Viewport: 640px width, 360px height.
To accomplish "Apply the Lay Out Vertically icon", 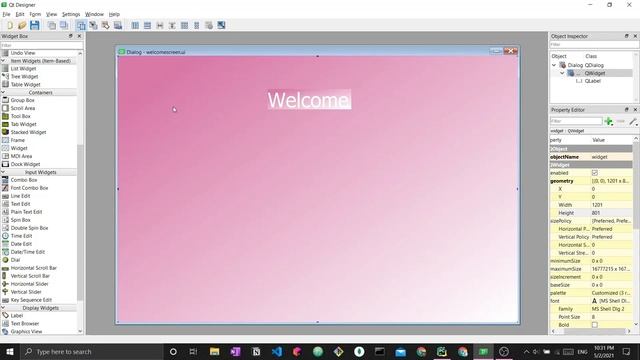I will (x=147, y=25).
